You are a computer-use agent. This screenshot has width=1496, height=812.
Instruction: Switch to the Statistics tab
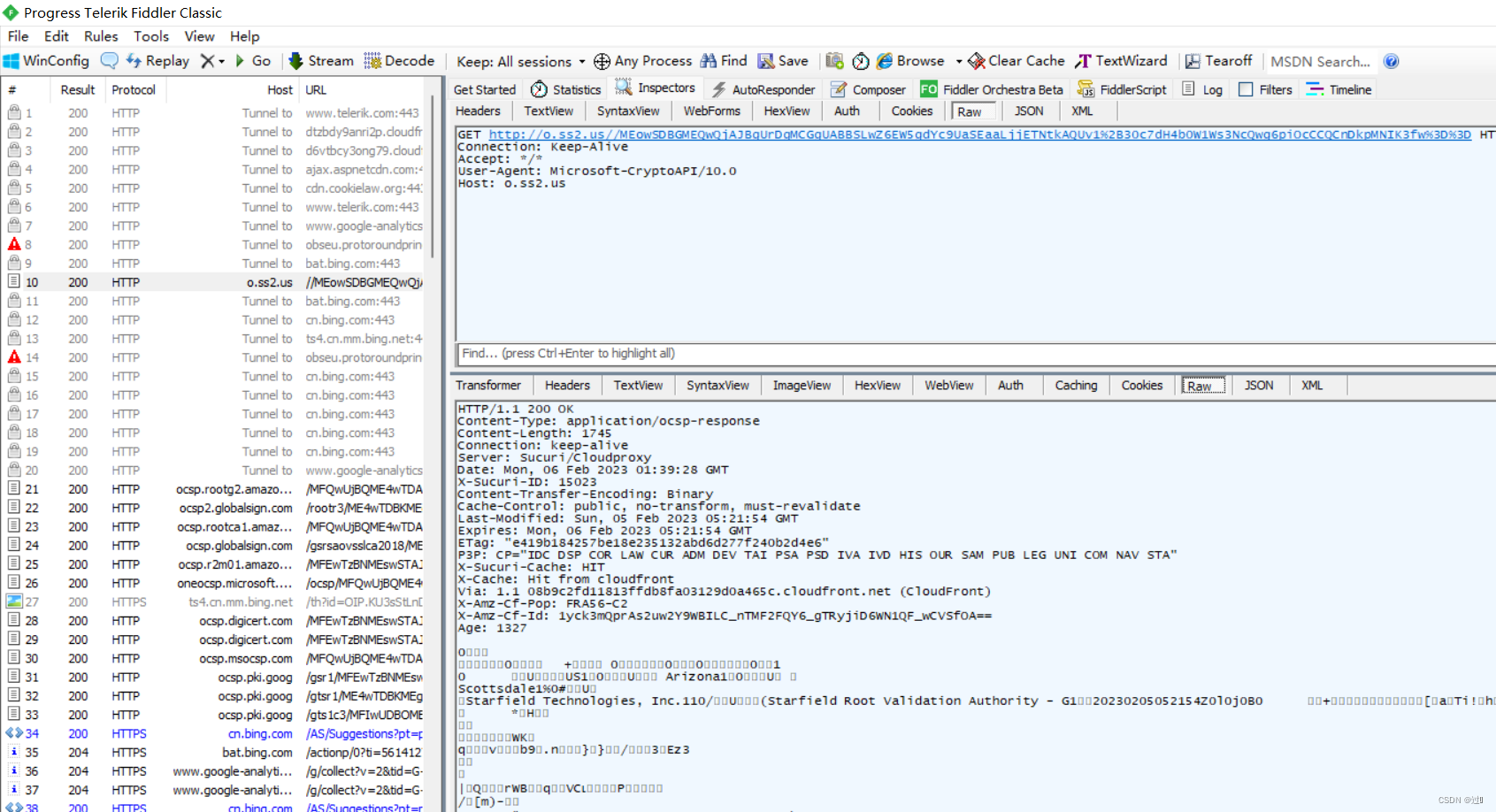click(x=566, y=89)
